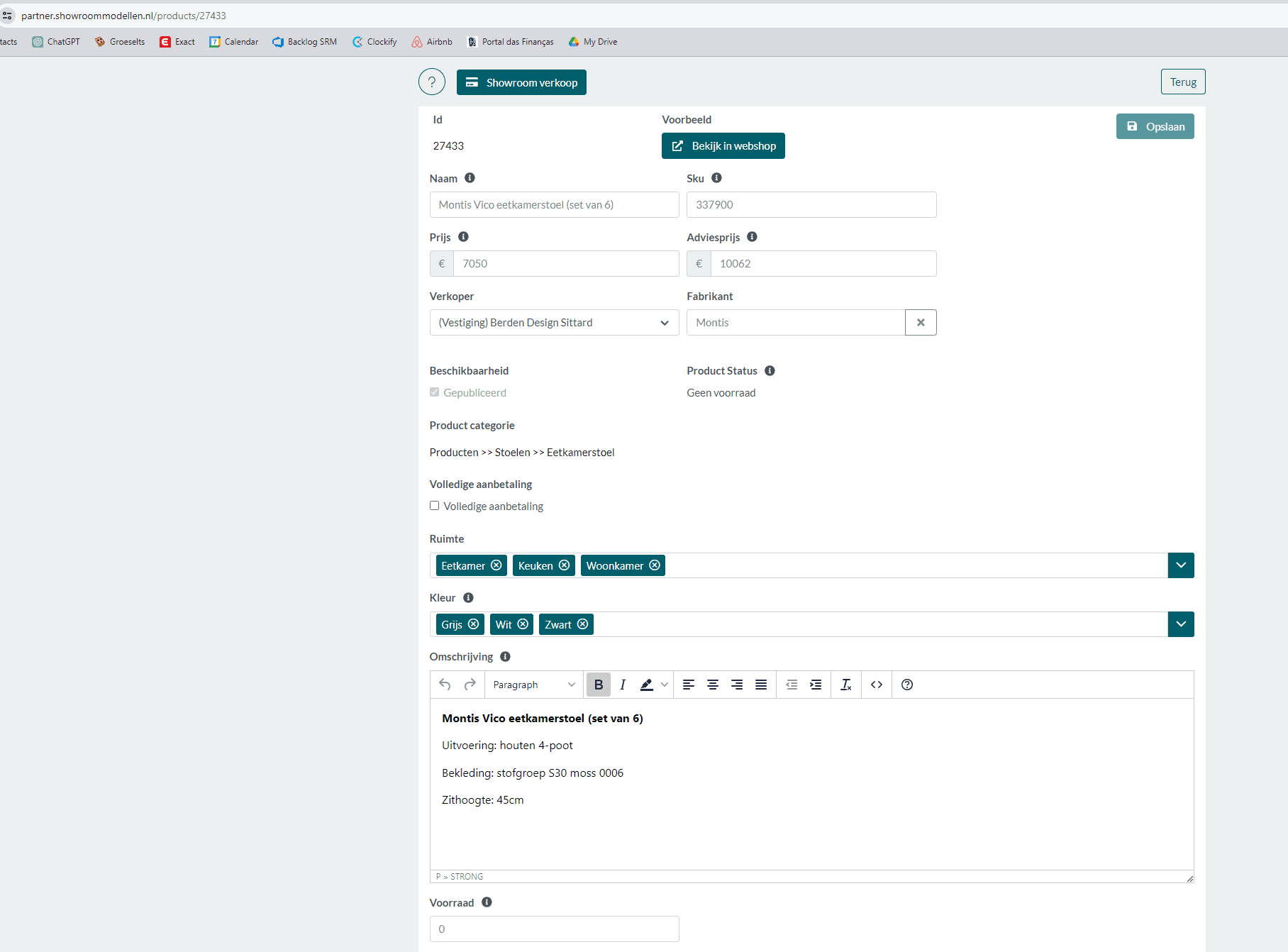The width and height of the screenshot is (1288, 952).
Task: Toggle bold formatting in editor
Action: [x=599, y=685]
